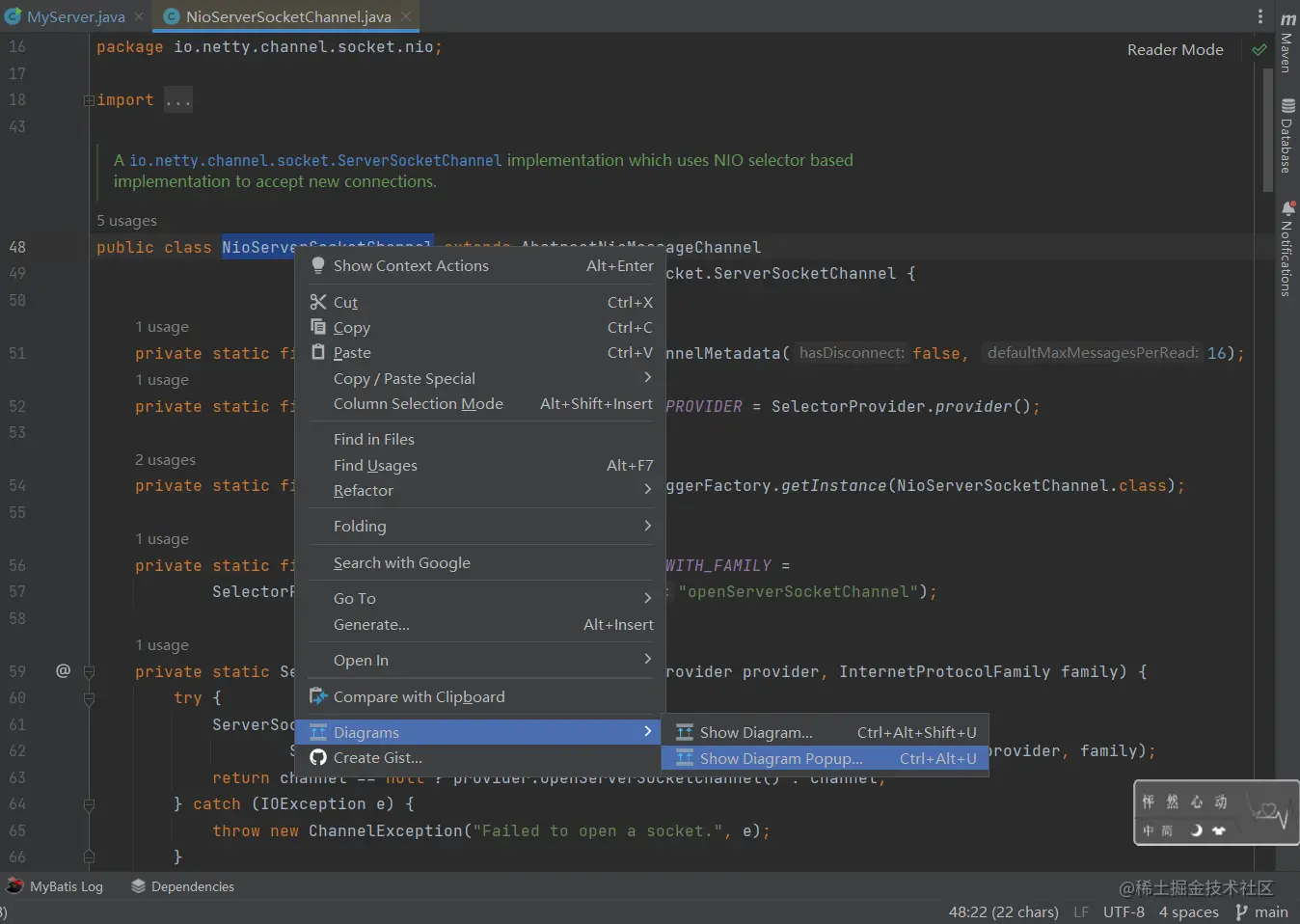
Task: Collapse the method fold marker at line 59
Action: click(89, 671)
